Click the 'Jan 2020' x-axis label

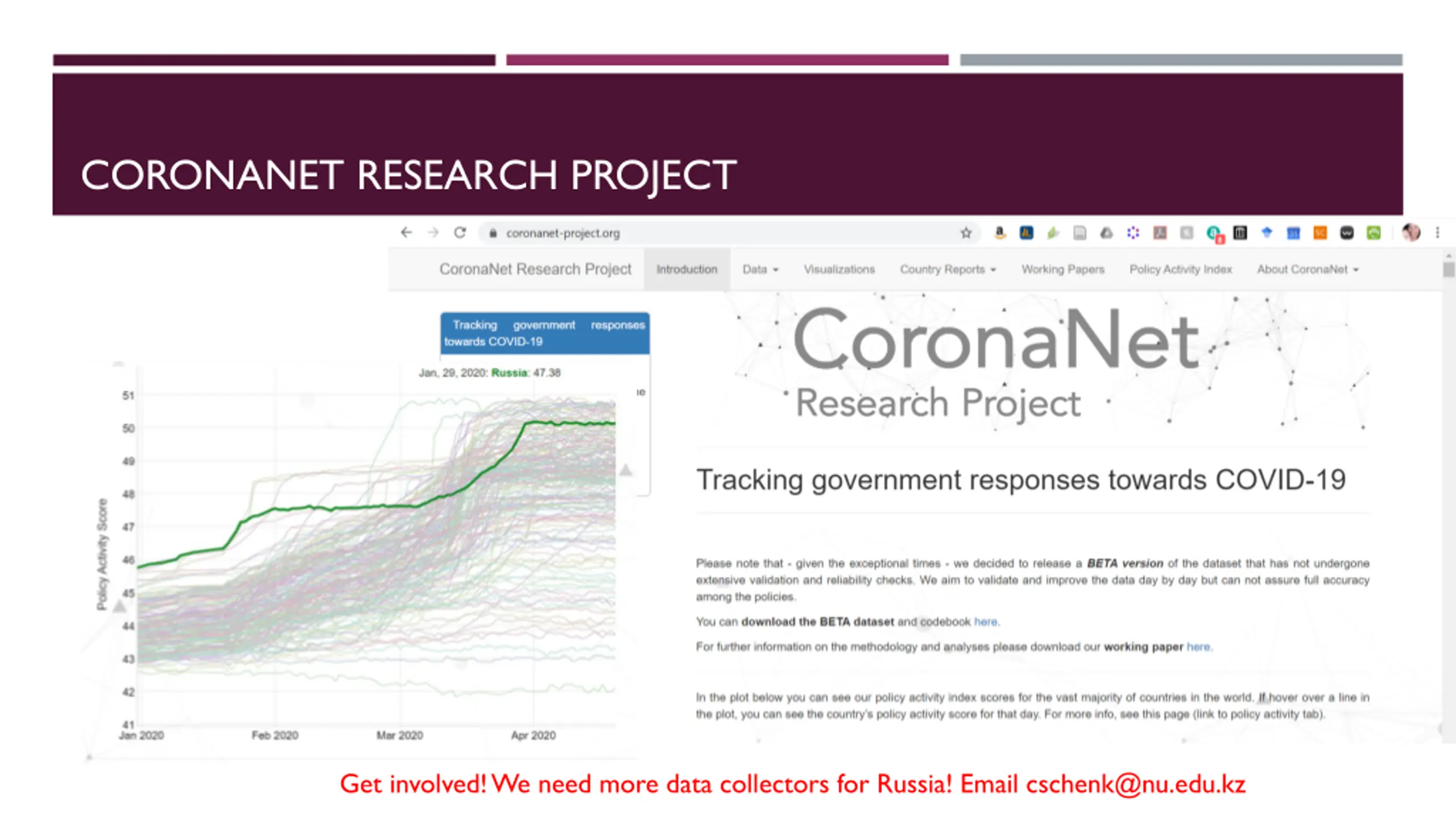coord(141,735)
